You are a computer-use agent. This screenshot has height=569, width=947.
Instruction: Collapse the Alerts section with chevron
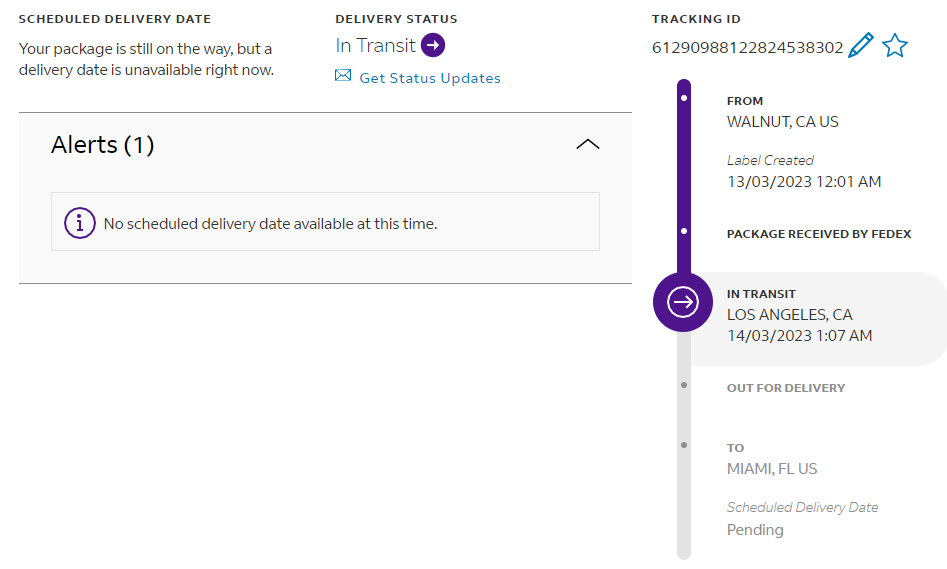[588, 145]
